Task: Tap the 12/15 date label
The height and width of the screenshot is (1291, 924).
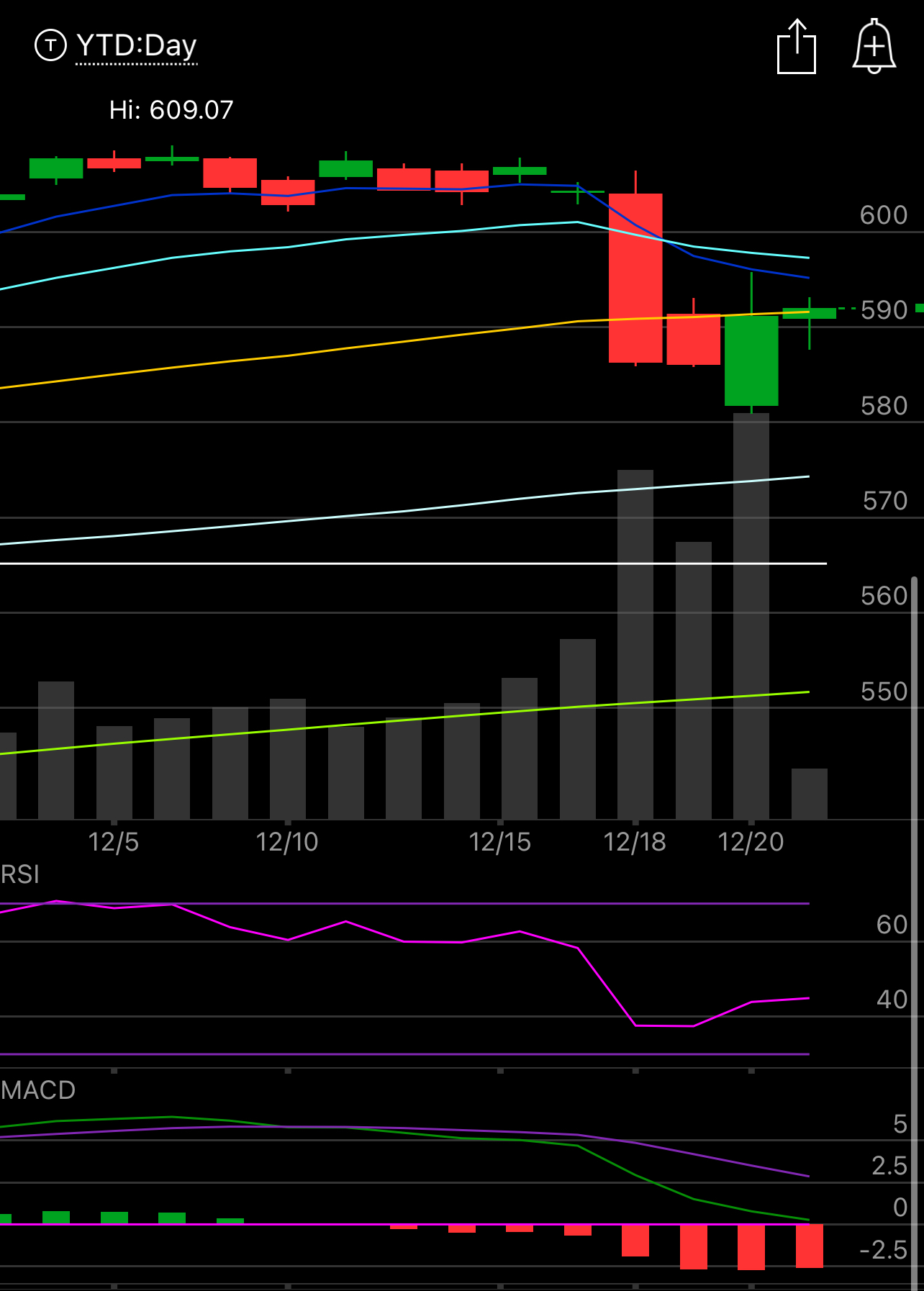Action: coord(500,842)
